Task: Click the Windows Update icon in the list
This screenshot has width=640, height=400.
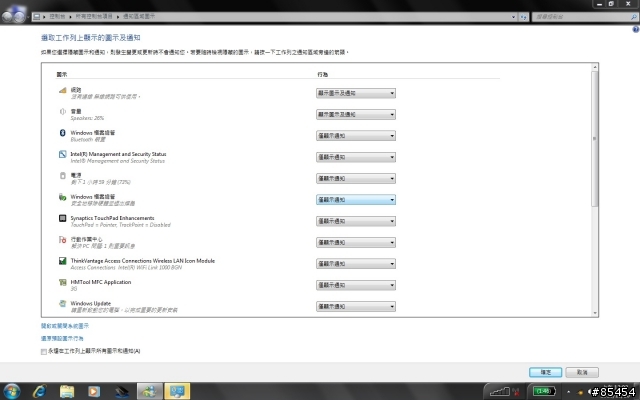Action: (62, 303)
